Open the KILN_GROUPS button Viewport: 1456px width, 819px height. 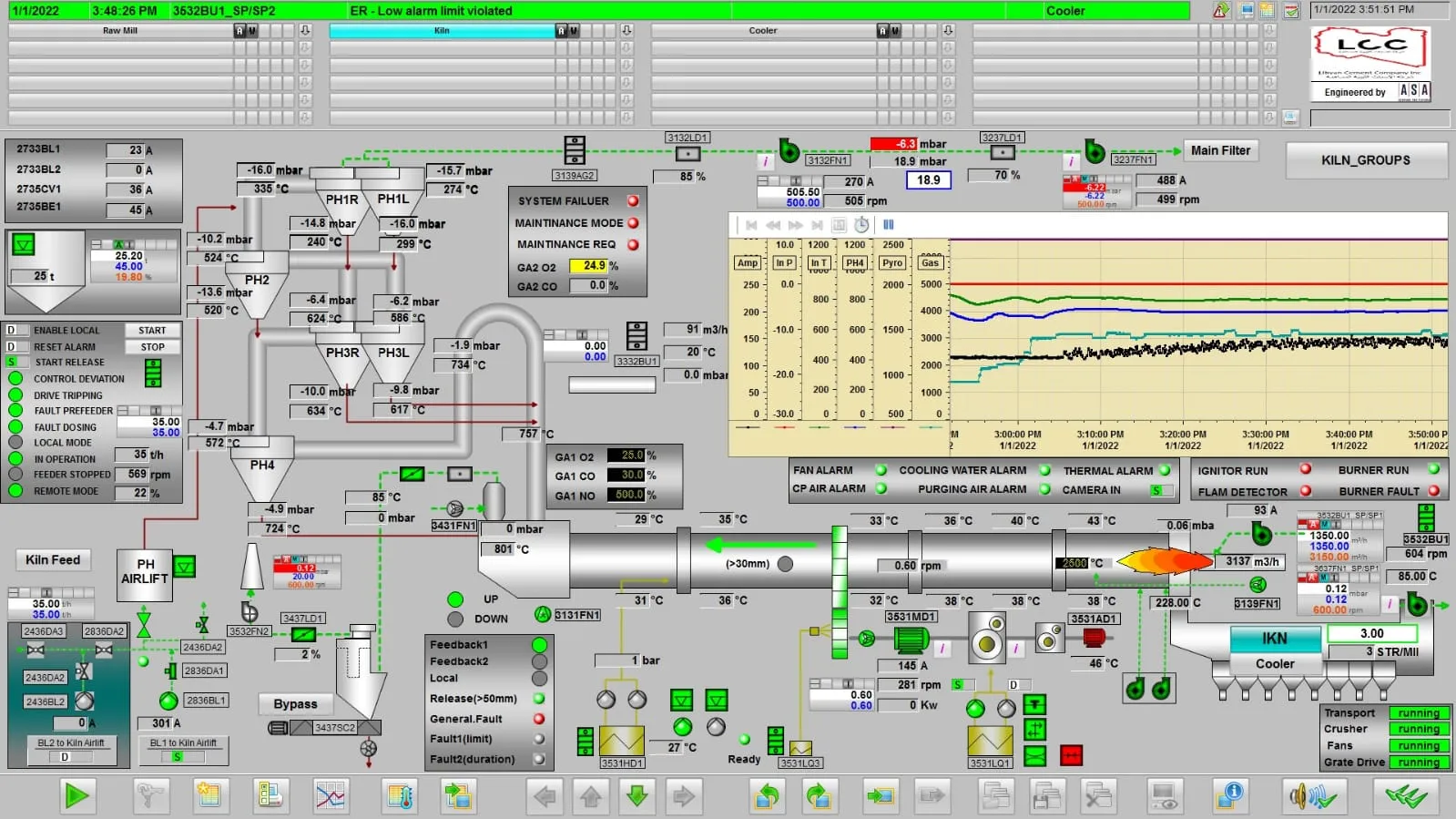click(1366, 160)
